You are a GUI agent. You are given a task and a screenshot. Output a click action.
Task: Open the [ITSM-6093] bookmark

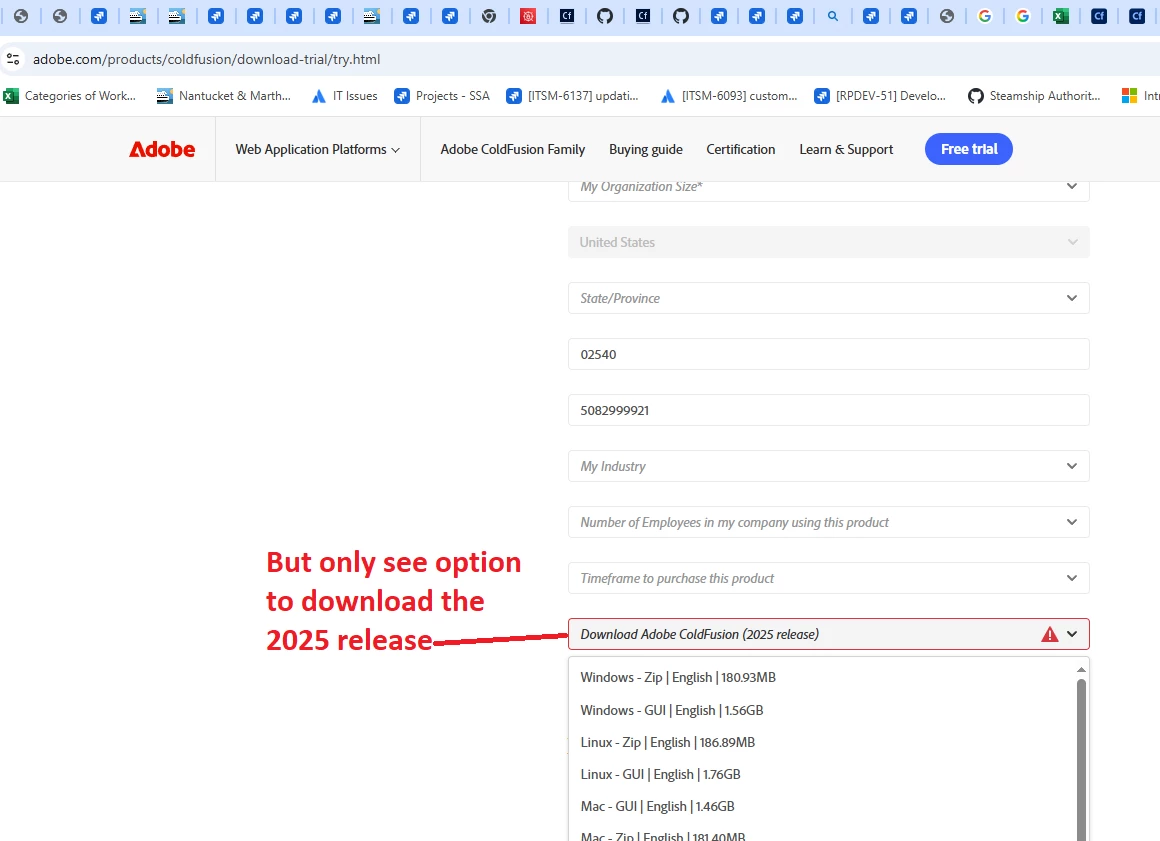(x=729, y=95)
